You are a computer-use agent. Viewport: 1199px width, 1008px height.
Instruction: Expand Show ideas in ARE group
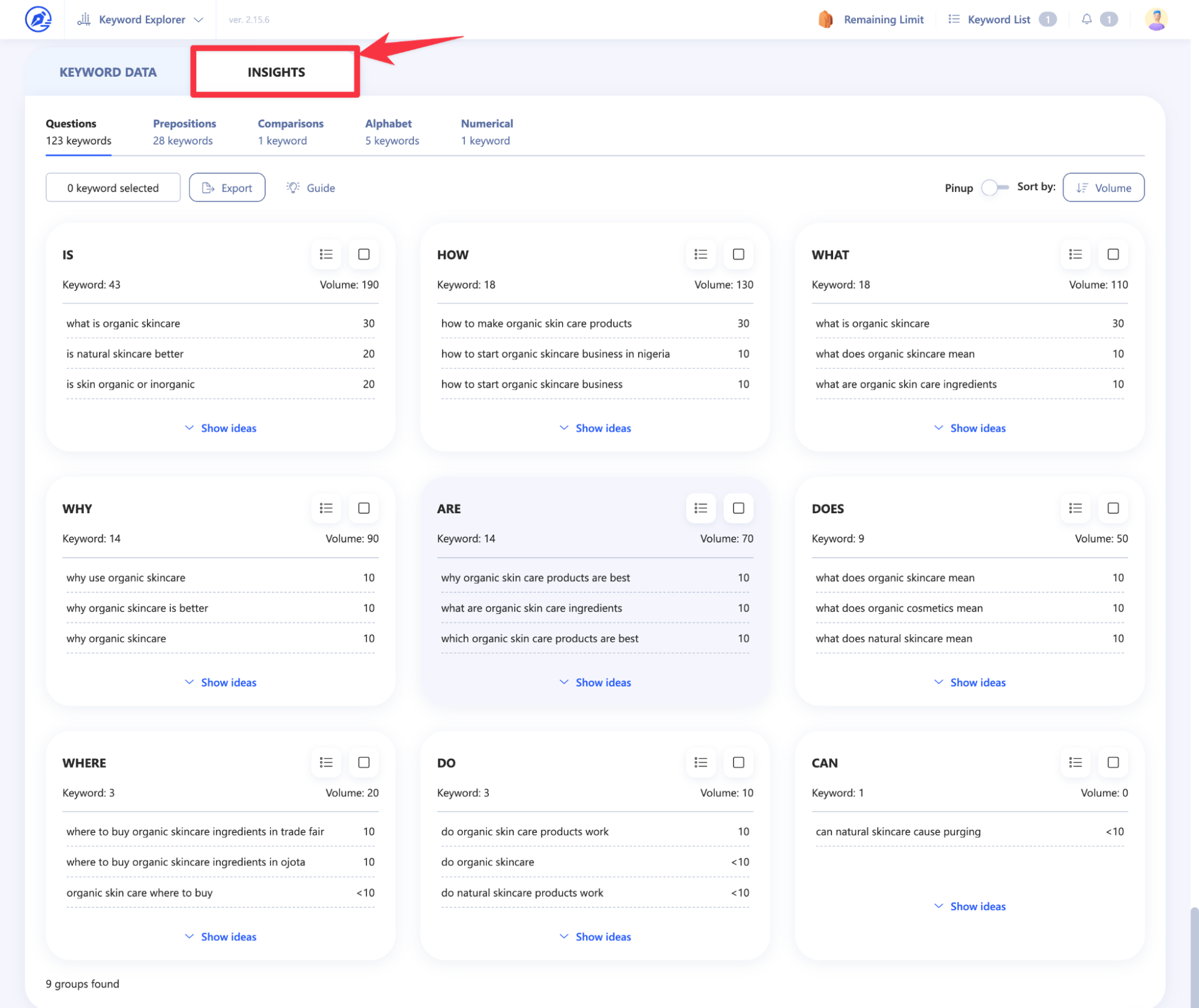point(595,682)
